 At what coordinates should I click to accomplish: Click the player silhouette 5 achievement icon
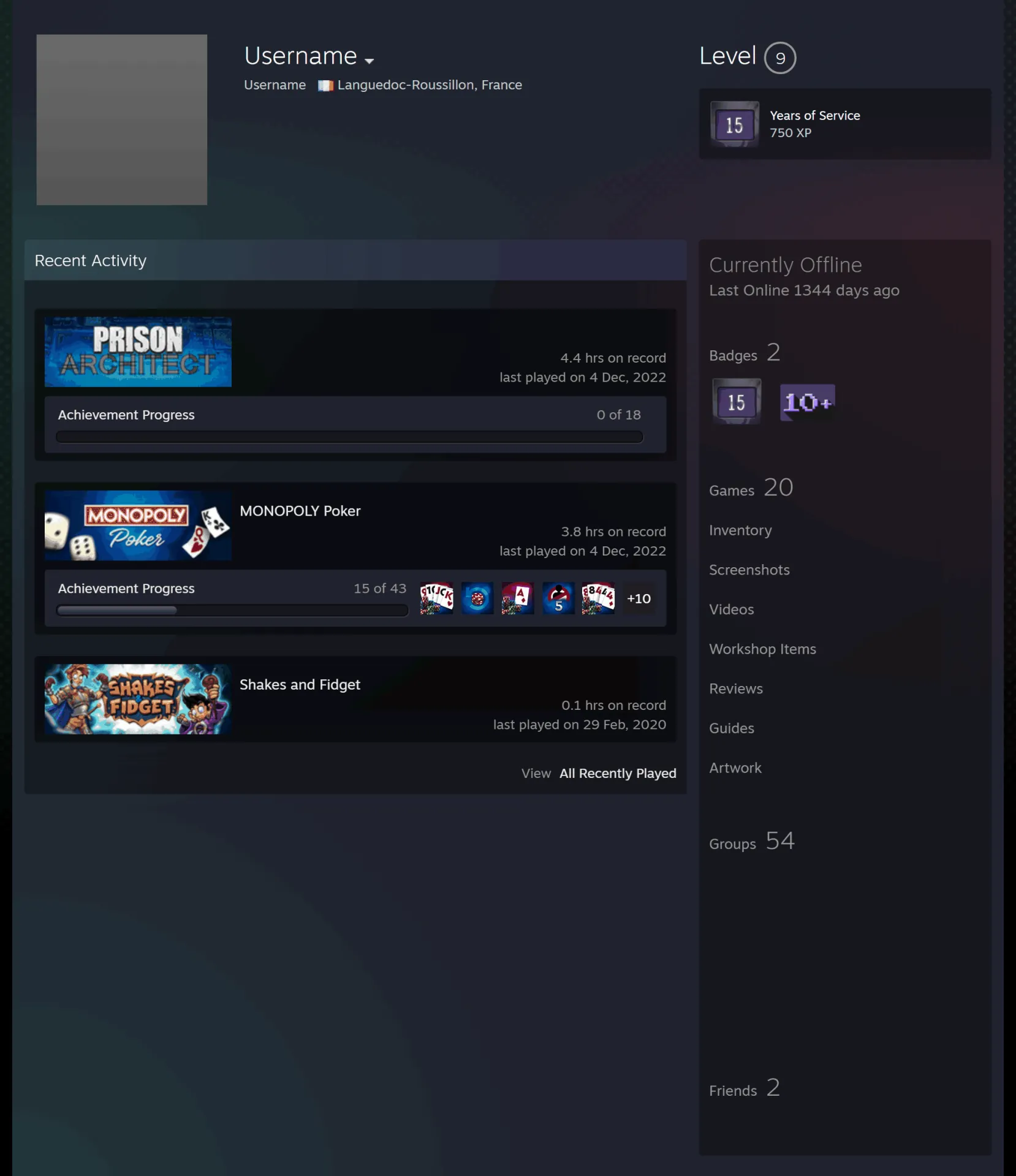coord(558,598)
